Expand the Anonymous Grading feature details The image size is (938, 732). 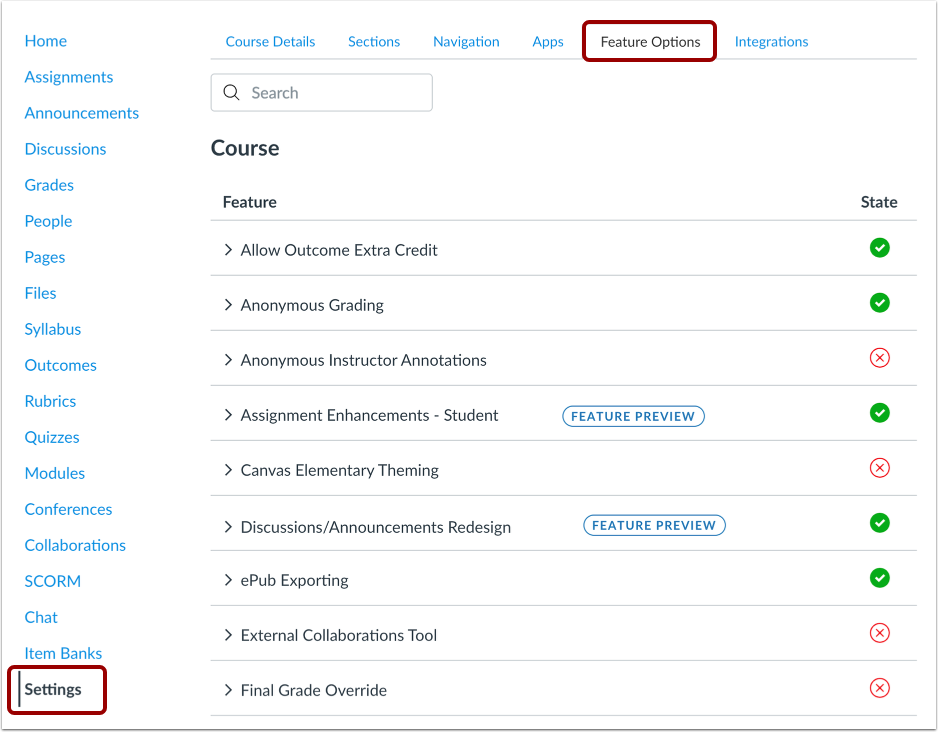(228, 305)
